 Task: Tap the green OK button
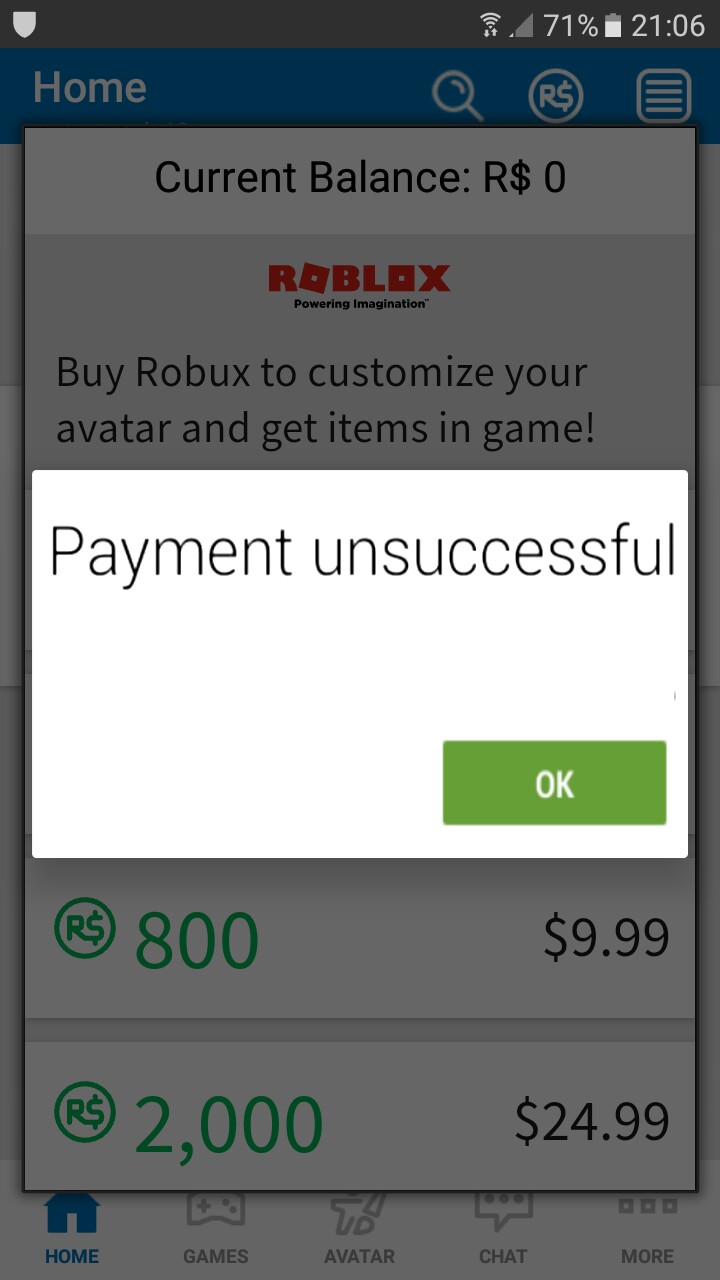coord(554,783)
